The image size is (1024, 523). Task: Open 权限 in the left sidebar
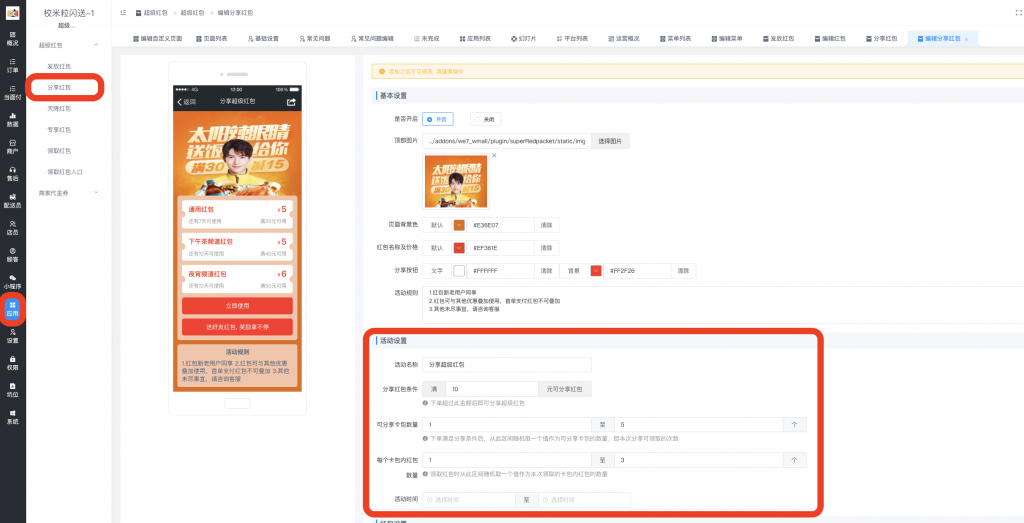[x=12, y=363]
